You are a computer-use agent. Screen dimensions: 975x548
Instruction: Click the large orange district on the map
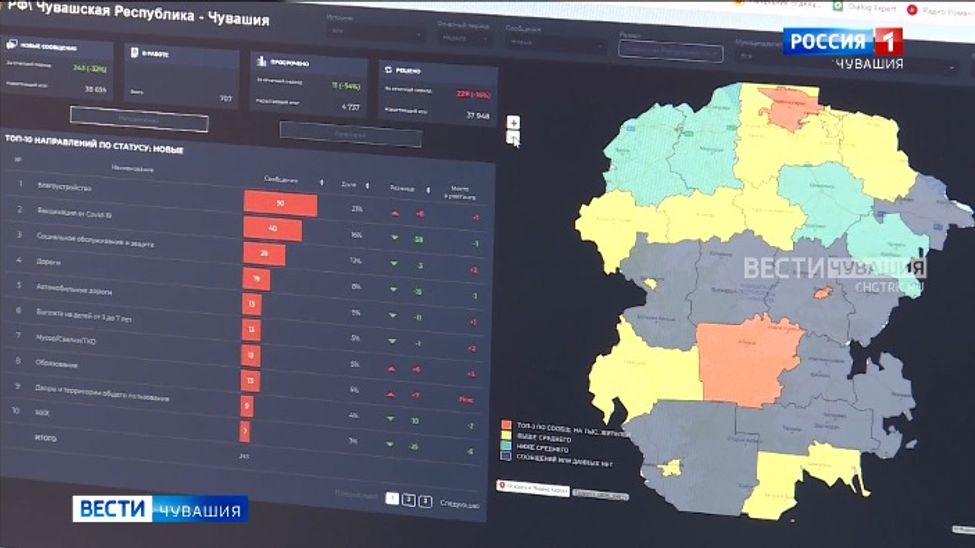pyautogui.click(x=745, y=360)
